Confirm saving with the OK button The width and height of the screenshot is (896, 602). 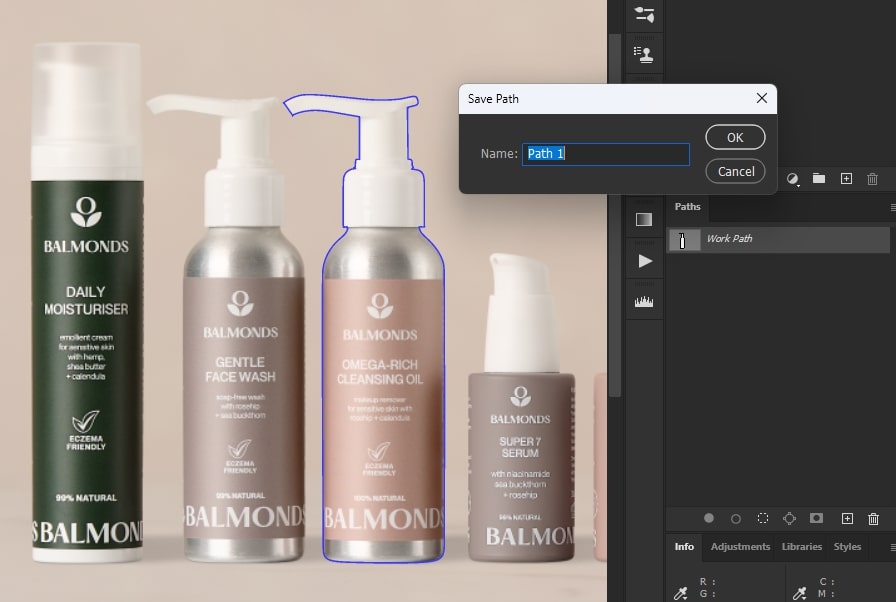[735, 137]
